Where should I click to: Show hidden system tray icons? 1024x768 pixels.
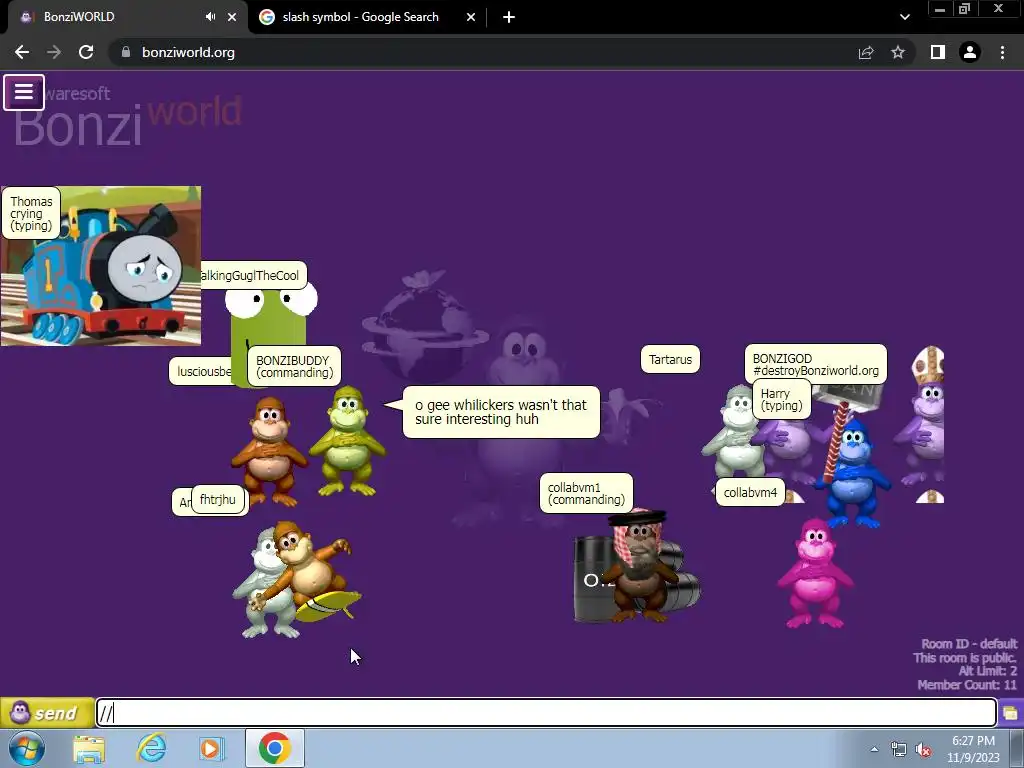click(874, 749)
